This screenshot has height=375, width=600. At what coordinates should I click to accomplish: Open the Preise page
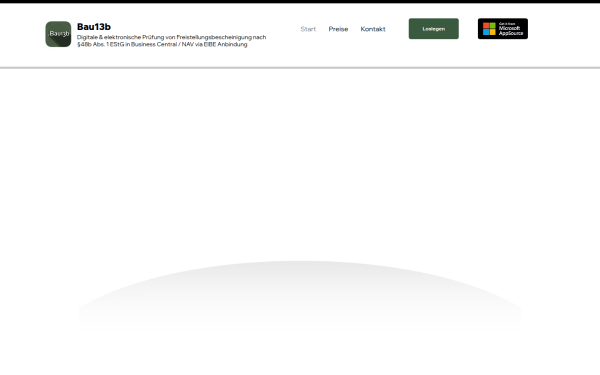point(338,29)
